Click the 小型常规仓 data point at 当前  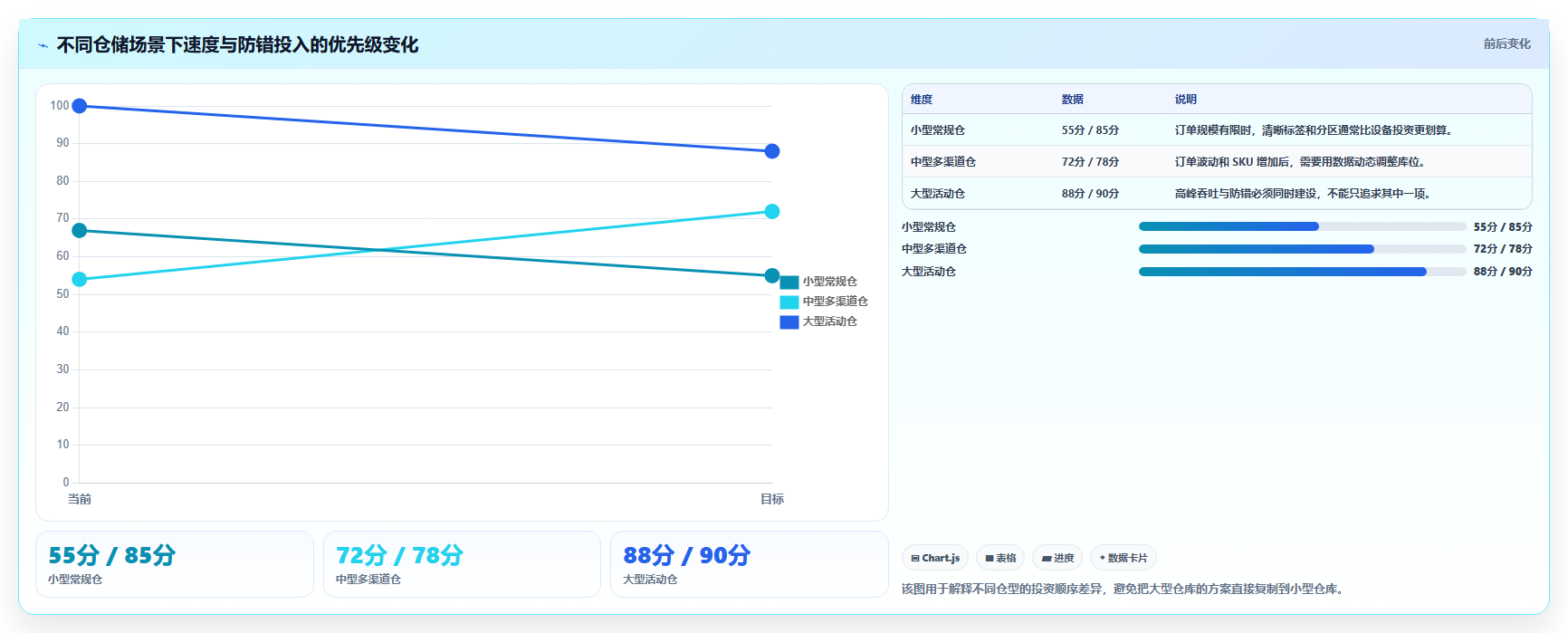80,231
